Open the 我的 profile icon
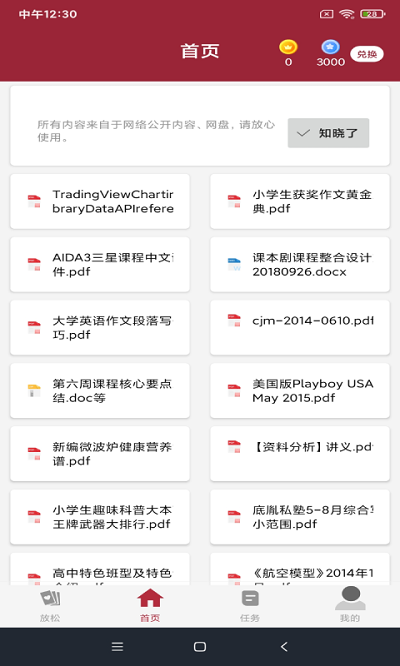 pos(350,598)
